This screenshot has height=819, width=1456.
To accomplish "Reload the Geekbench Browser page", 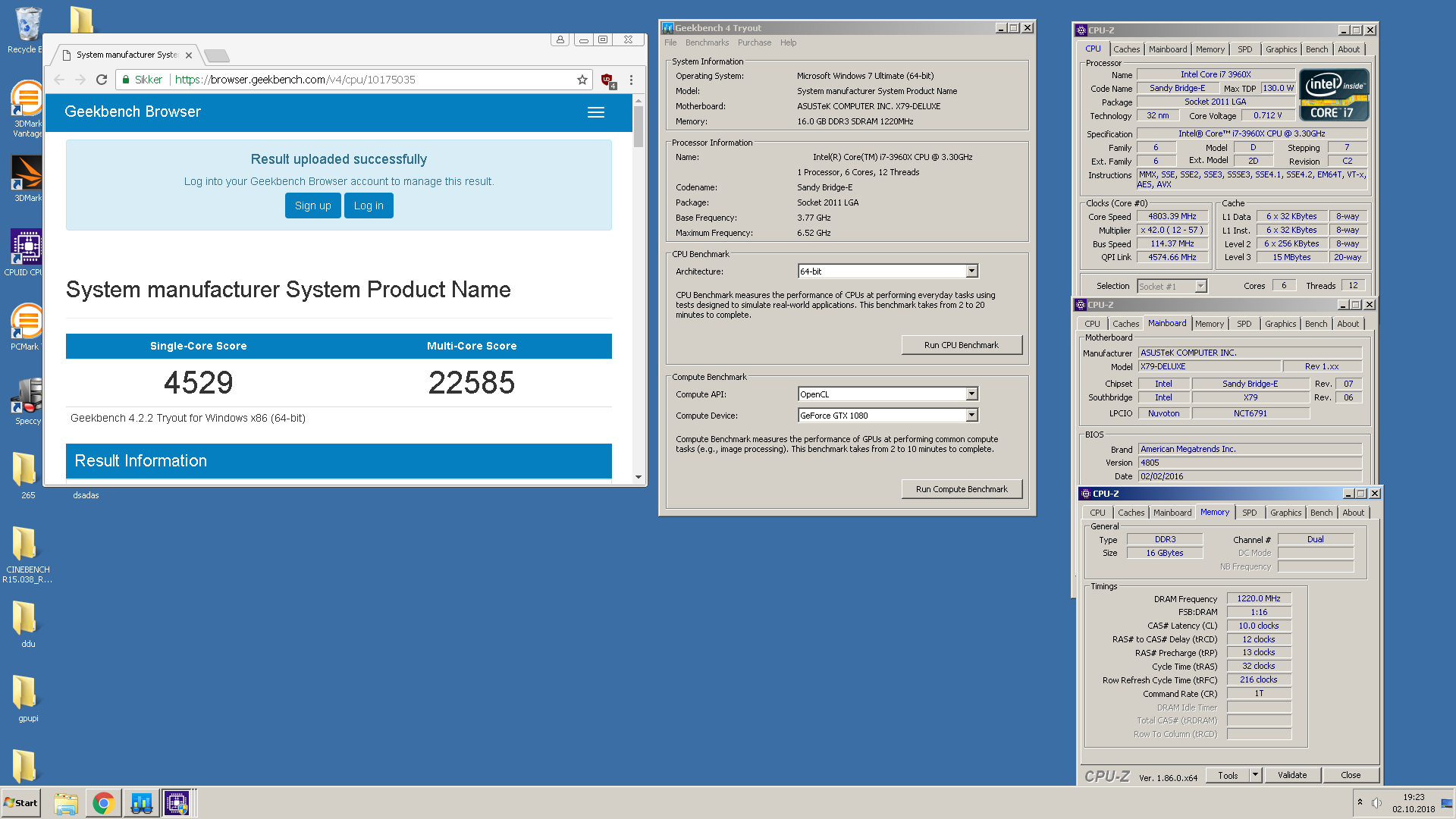I will [x=102, y=80].
